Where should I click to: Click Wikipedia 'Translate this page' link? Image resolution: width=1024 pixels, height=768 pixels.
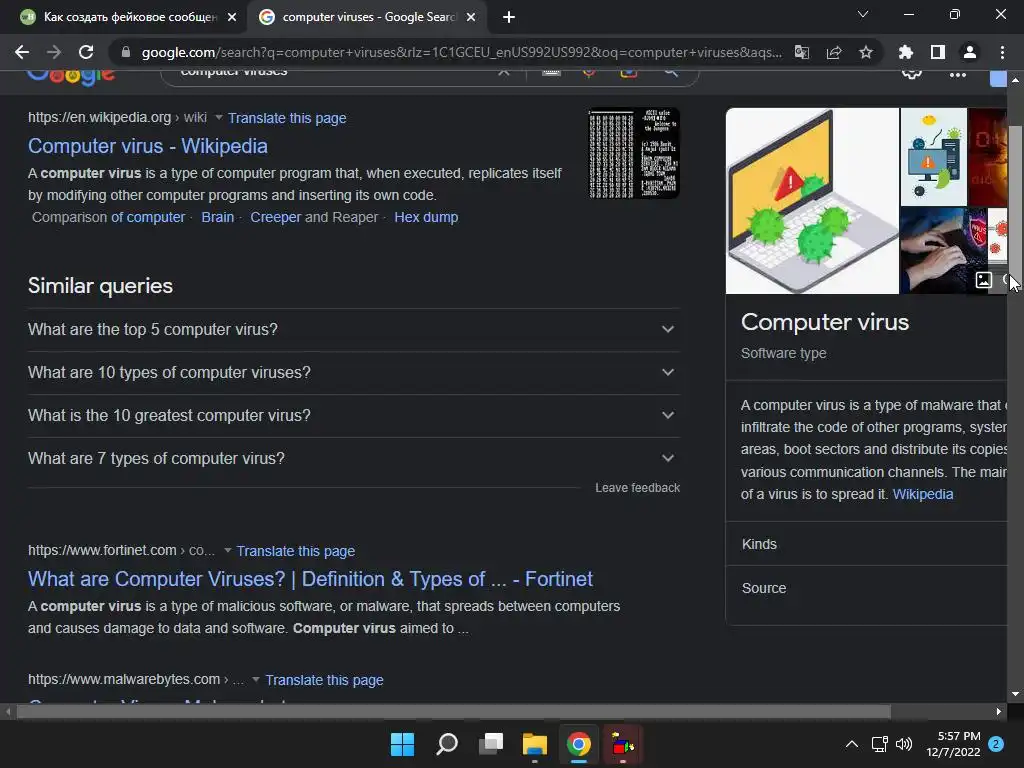[287, 118]
